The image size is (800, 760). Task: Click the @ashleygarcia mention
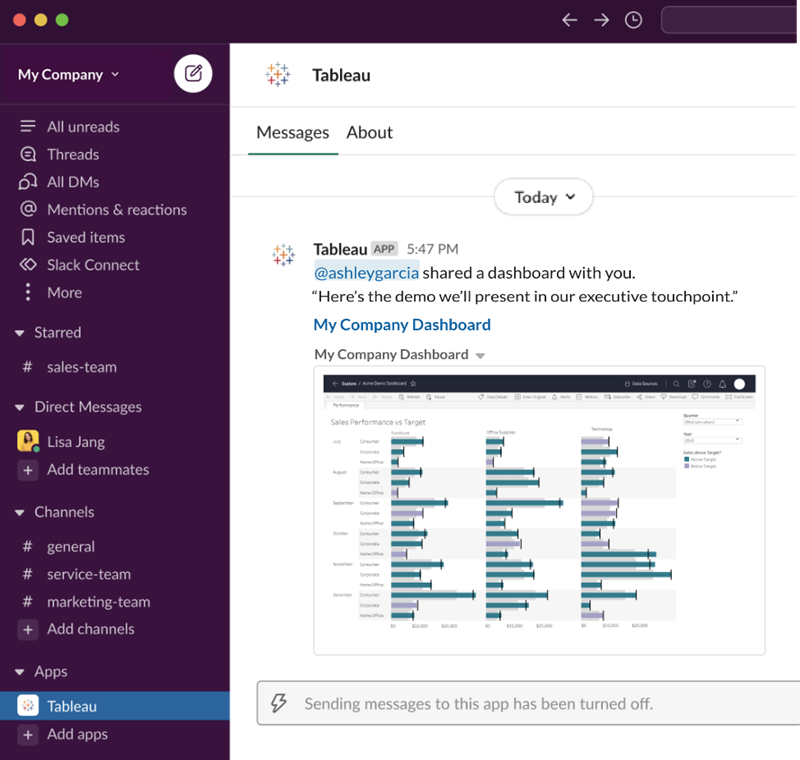pyautogui.click(x=367, y=272)
